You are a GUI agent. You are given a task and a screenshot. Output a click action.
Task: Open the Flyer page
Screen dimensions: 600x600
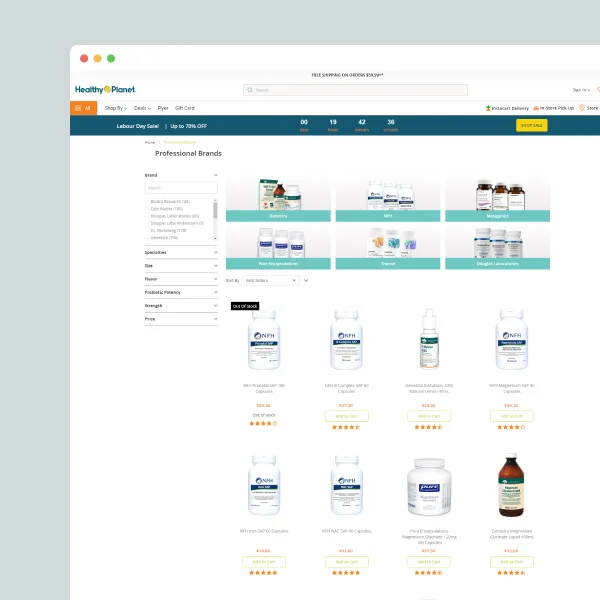[163, 108]
